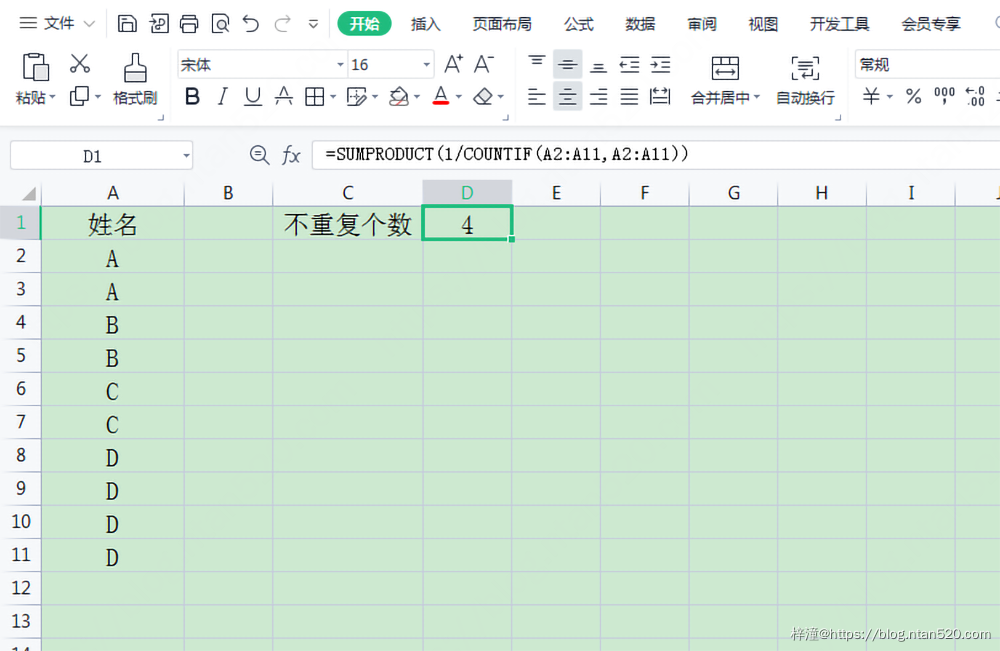Expand font color dropdown arrow

point(459,98)
